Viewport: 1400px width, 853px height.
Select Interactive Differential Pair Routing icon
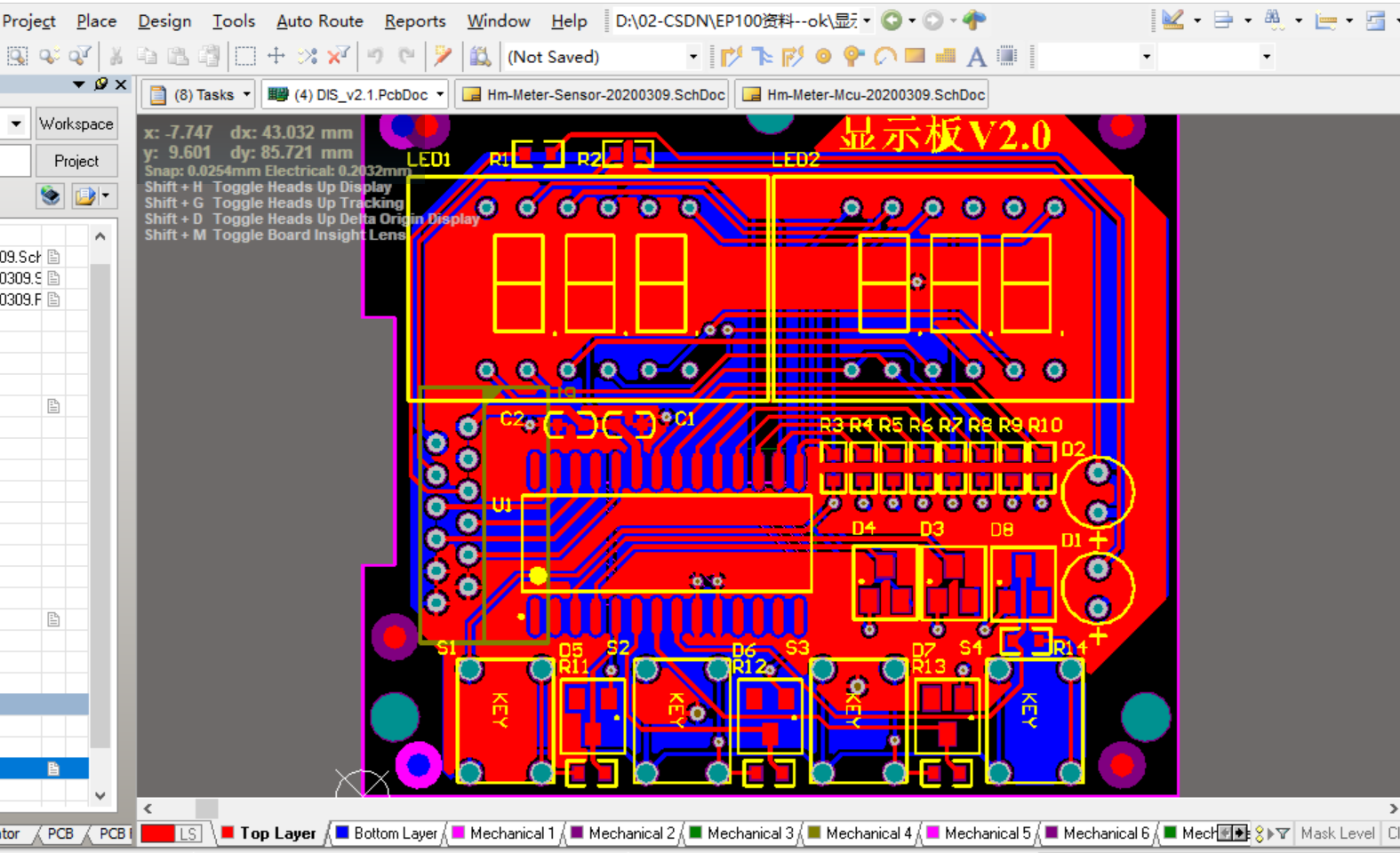792,57
